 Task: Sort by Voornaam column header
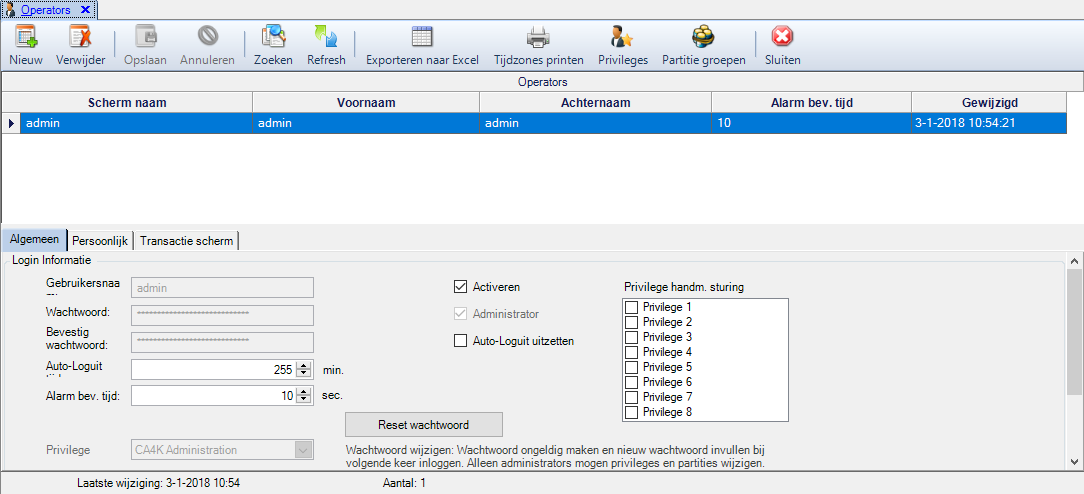tap(366, 102)
